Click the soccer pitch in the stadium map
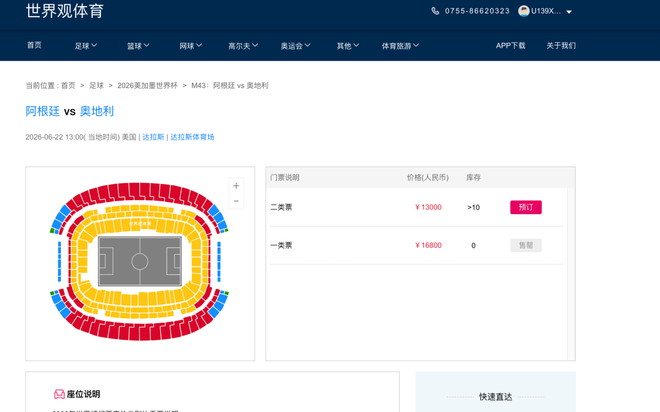The width and height of the screenshot is (660, 412). point(139,262)
